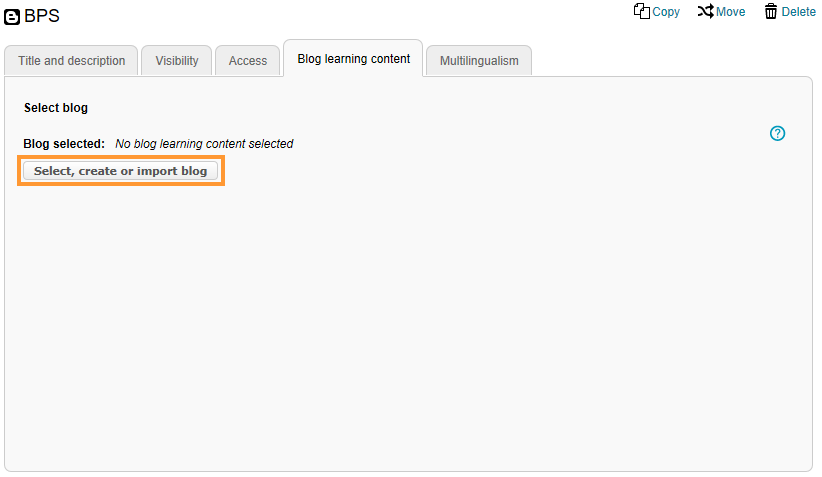Click the blog icon beside BPS title
The height and width of the screenshot is (477, 822).
pyautogui.click(x=13, y=17)
